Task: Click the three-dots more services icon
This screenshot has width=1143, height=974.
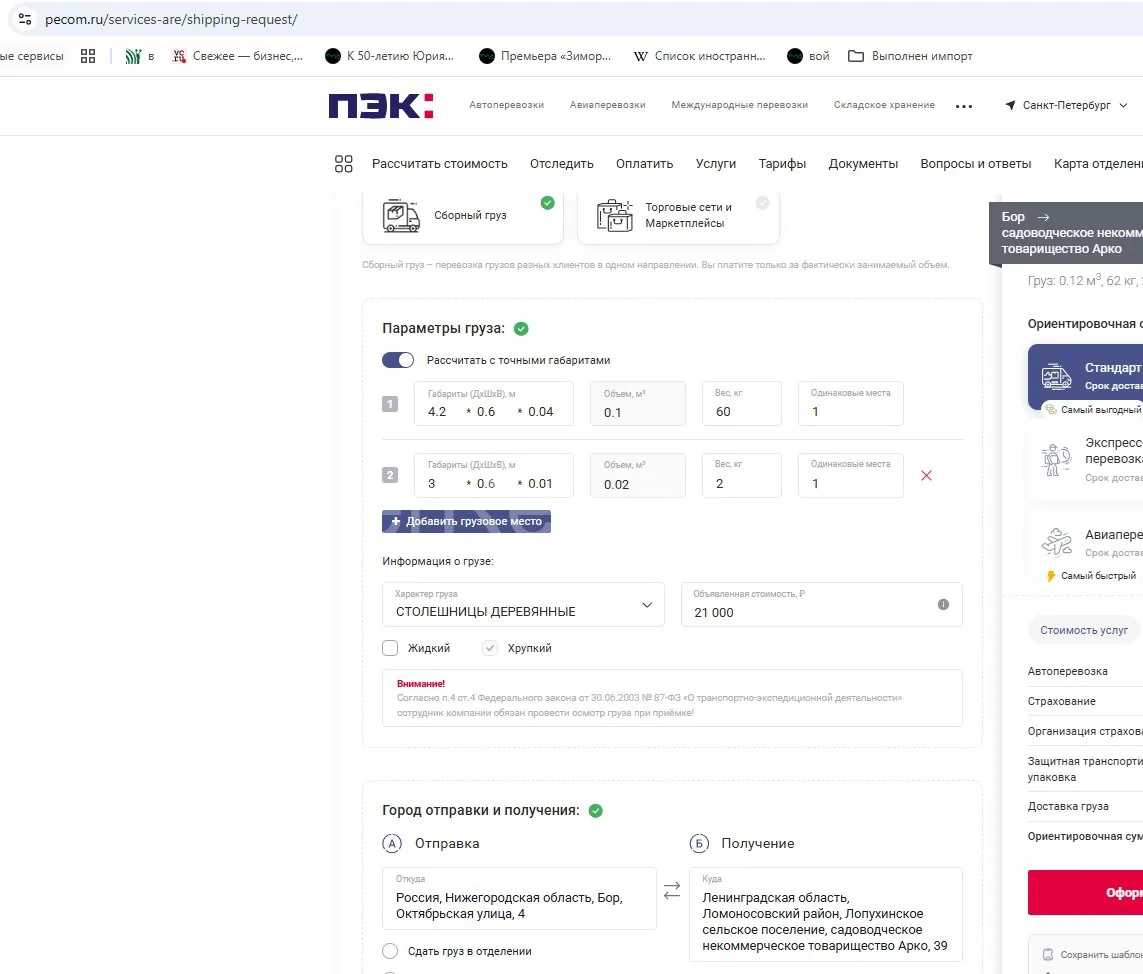Action: (964, 106)
